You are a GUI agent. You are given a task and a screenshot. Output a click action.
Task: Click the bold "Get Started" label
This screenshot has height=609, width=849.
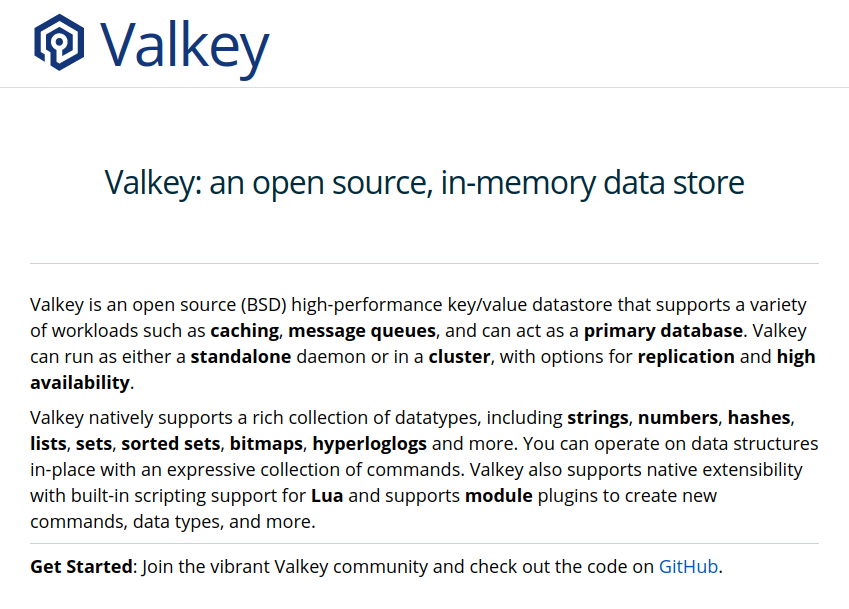click(x=81, y=566)
